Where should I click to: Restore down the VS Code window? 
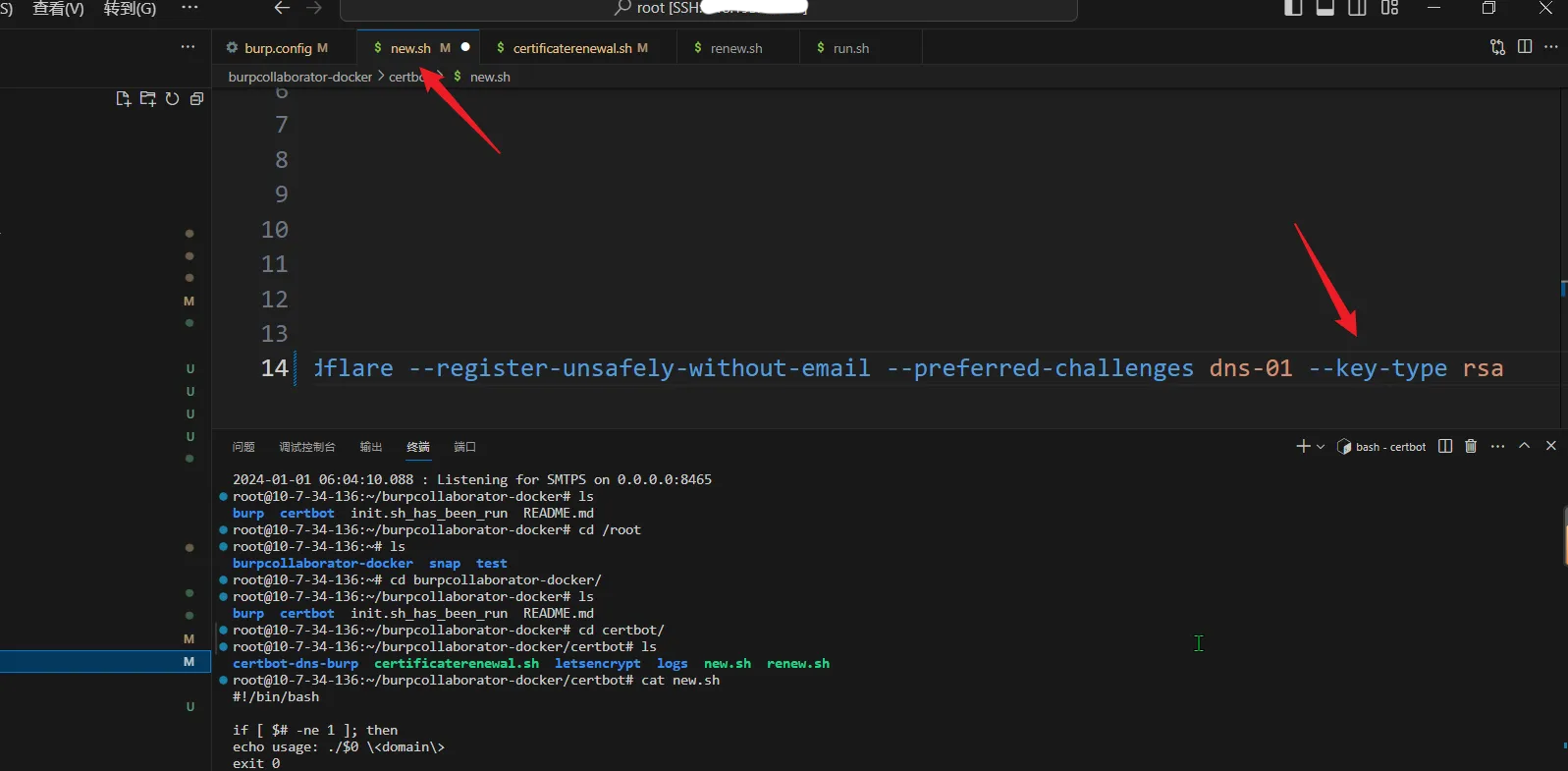pos(1488,8)
